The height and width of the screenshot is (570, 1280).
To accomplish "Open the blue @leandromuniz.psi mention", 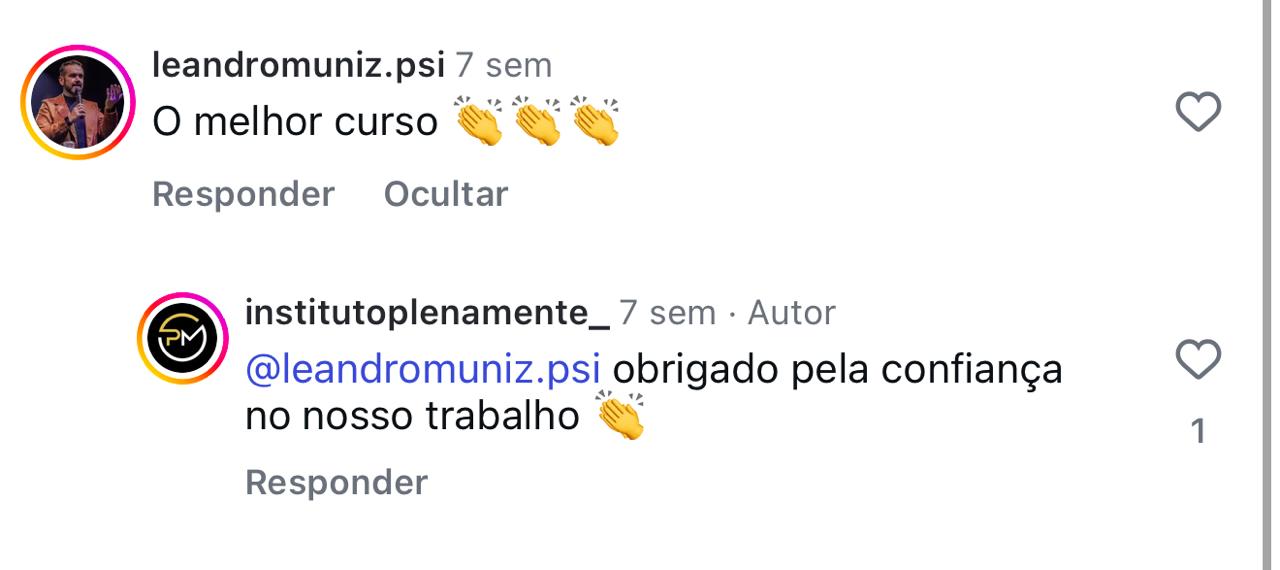I will pyautogui.click(x=422, y=370).
